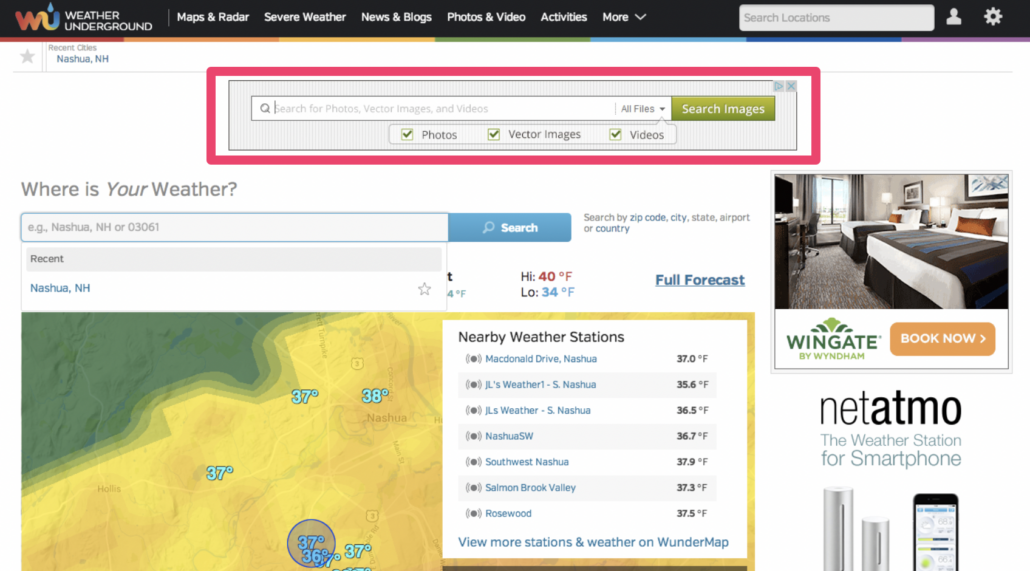Click the station icon beside Macdonald Drive, Nashua
The image size is (1030, 571).
tap(473, 359)
